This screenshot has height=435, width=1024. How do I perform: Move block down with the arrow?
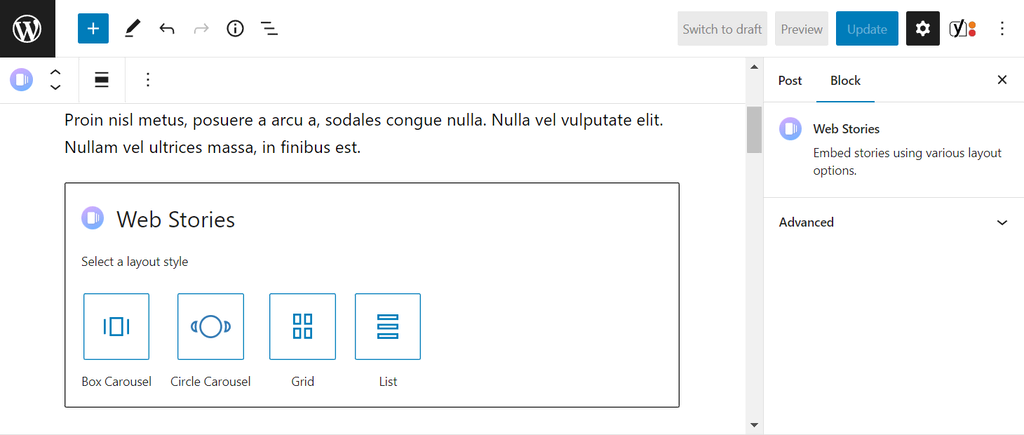56,88
